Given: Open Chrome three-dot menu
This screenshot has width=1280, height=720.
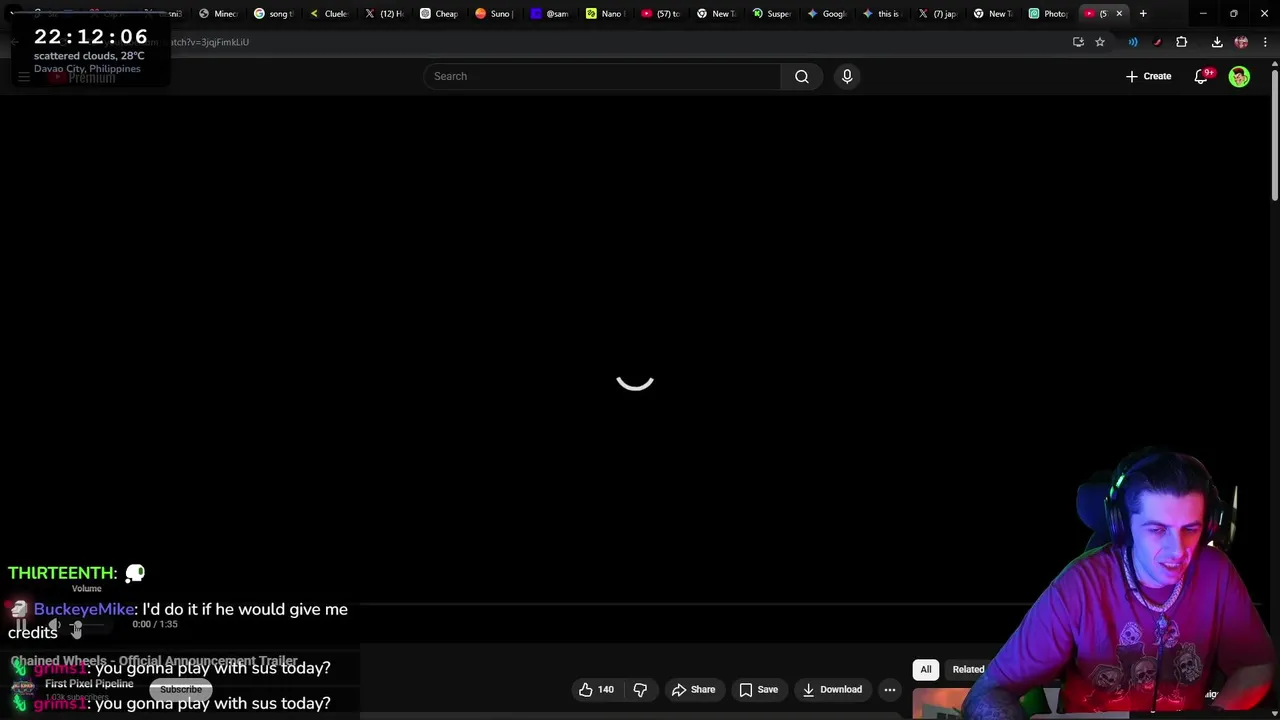Looking at the screenshot, I should click(1265, 42).
